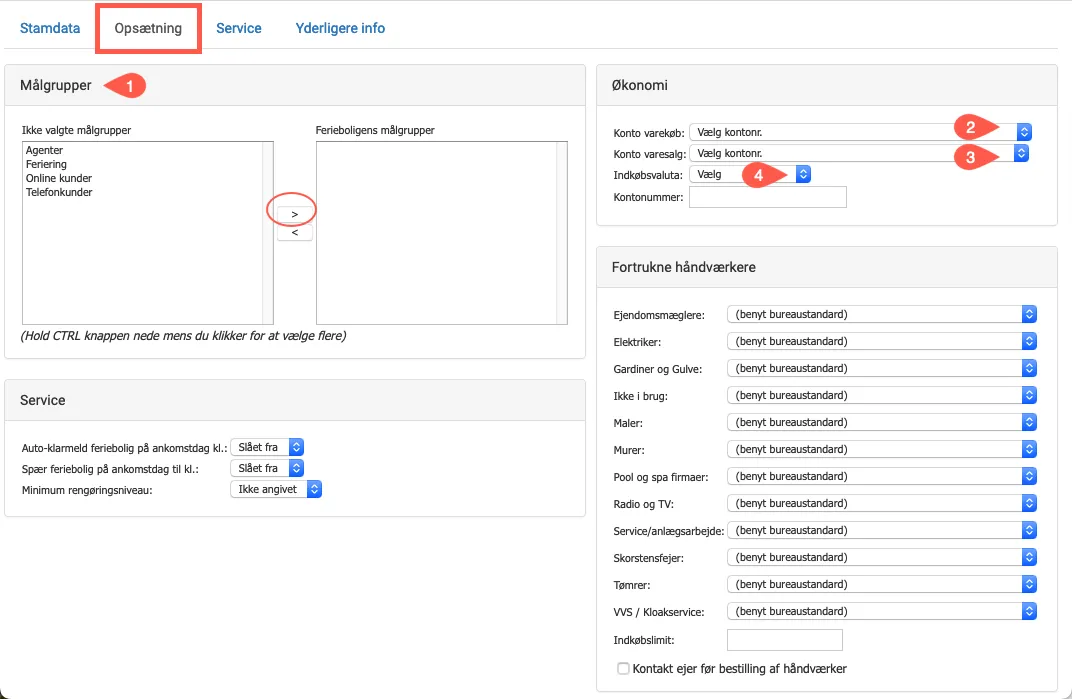This screenshot has width=1072, height=699.
Task: Select Online kunder in the list
Action: (59, 178)
